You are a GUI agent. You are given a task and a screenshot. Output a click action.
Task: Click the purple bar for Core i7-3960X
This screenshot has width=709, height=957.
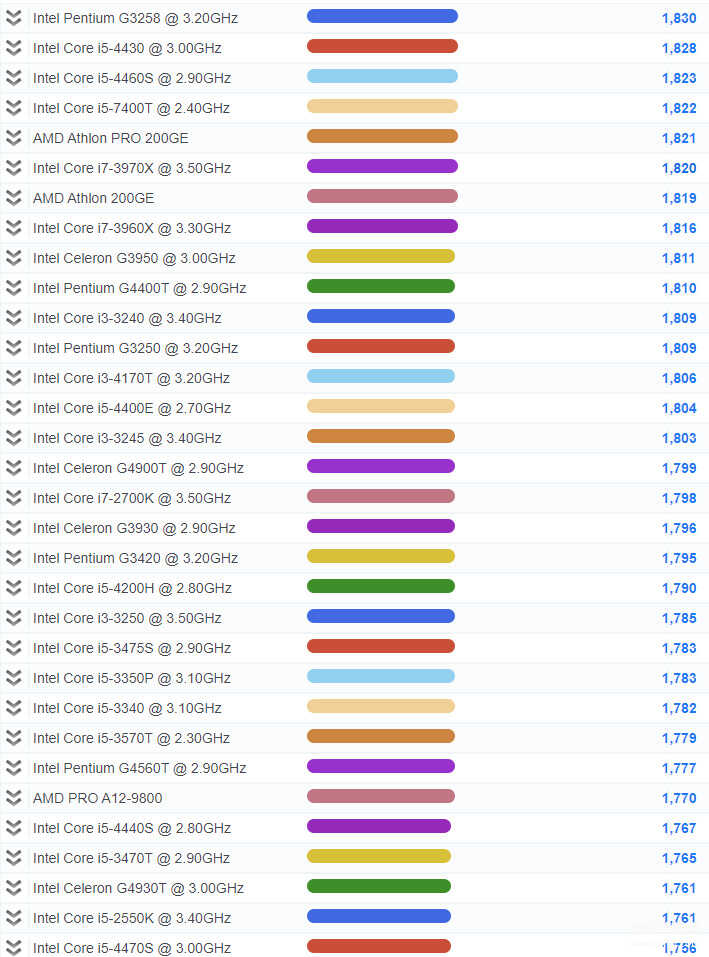pos(382,226)
